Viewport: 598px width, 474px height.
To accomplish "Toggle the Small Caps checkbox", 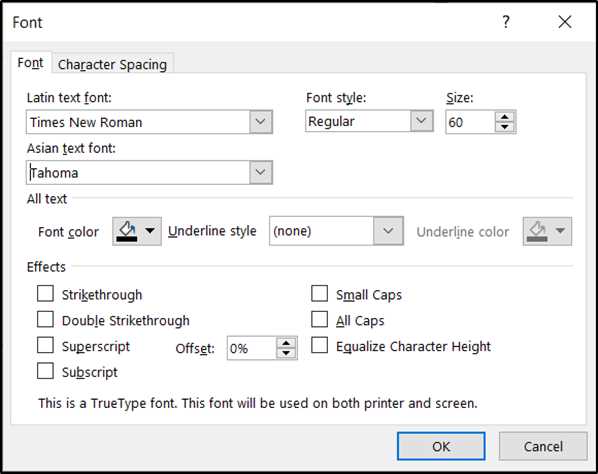I will (x=320, y=294).
